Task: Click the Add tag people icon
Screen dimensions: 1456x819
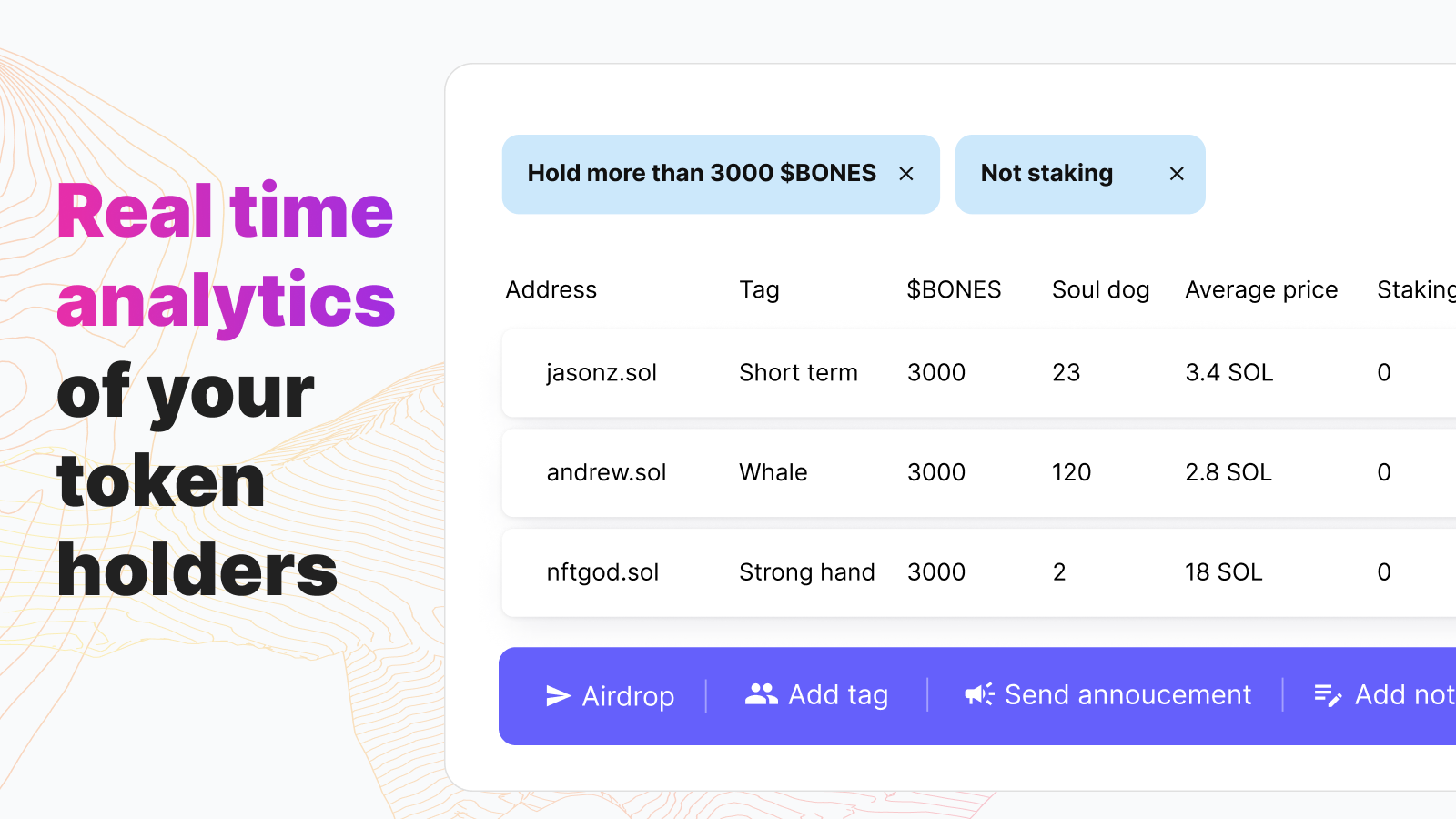Action: click(761, 694)
